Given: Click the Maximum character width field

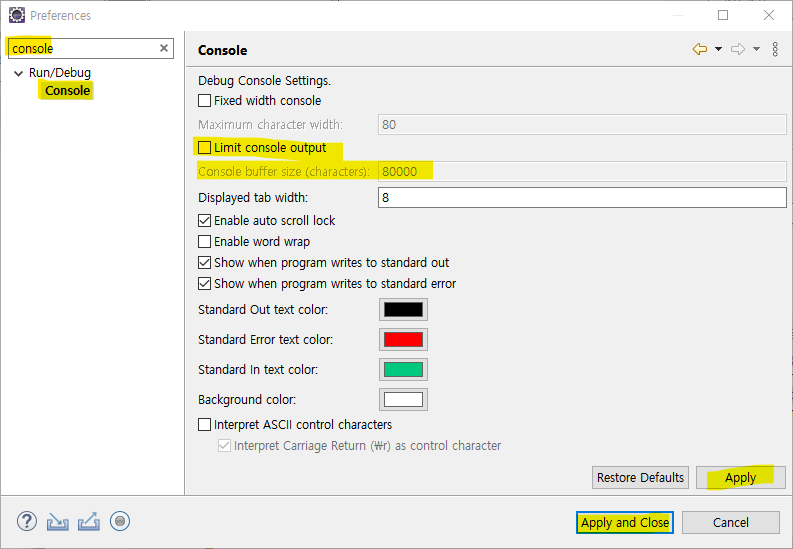Looking at the screenshot, I should point(582,124).
